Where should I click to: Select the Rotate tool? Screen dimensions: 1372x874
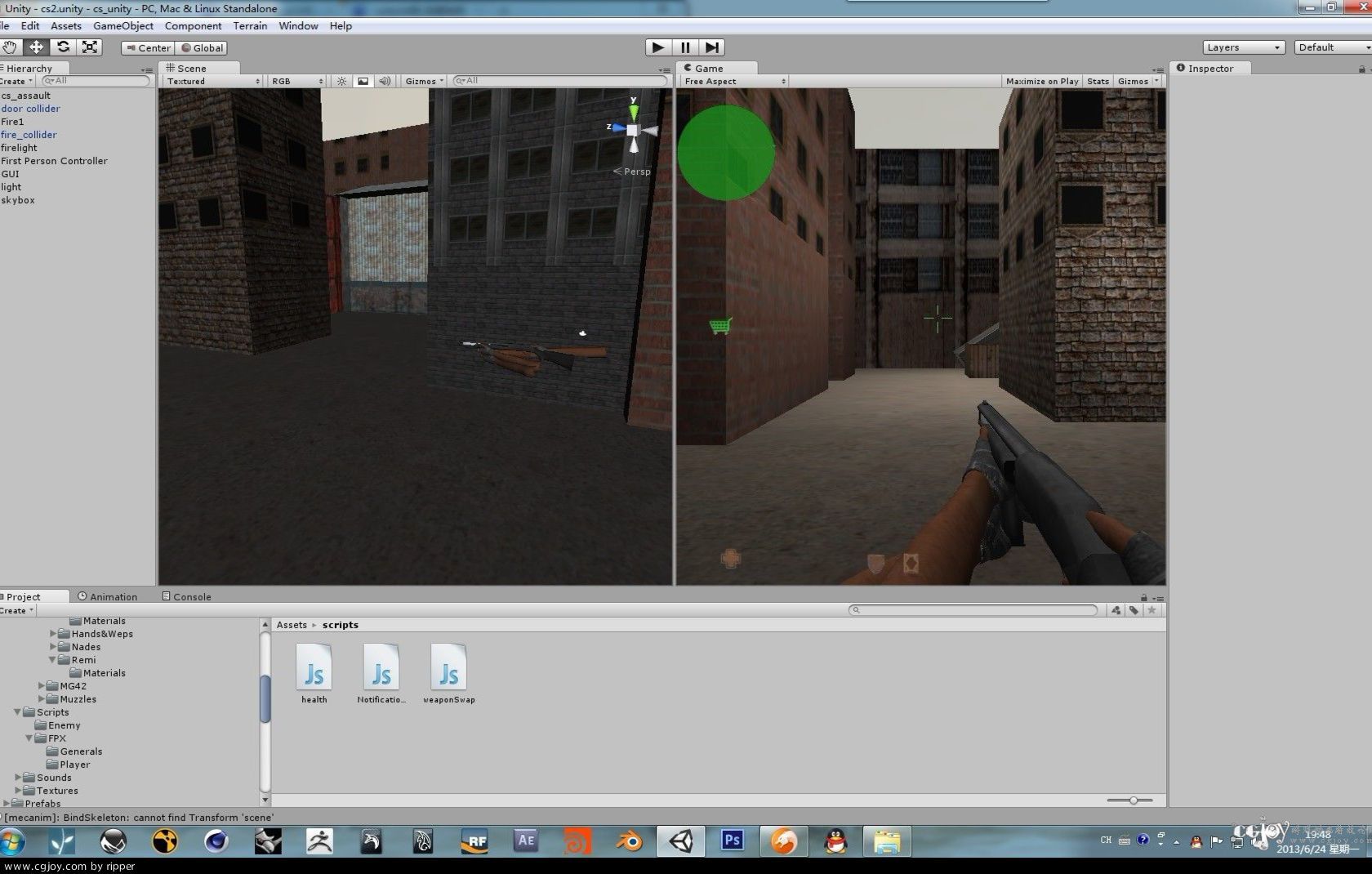tap(64, 47)
